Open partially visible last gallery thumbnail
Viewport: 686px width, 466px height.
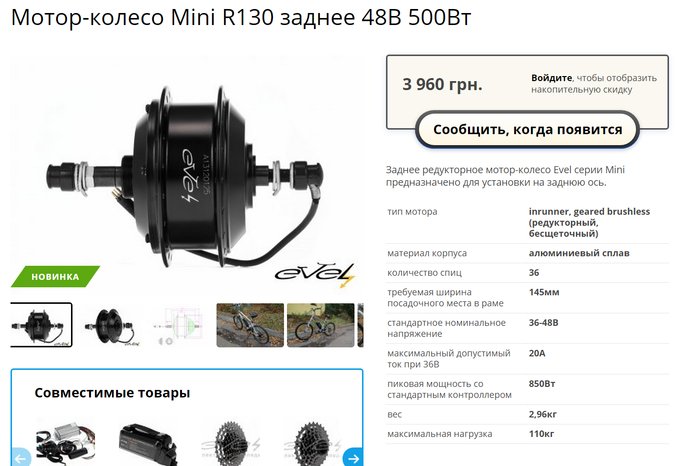click(x=360, y=325)
